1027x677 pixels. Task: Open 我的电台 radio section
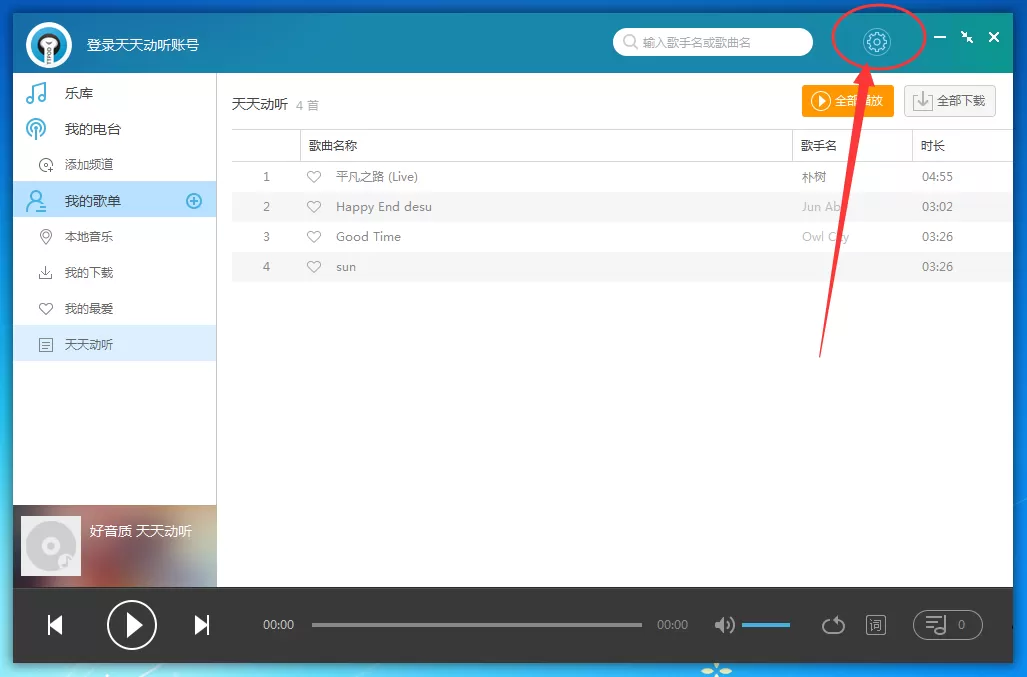(x=115, y=129)
